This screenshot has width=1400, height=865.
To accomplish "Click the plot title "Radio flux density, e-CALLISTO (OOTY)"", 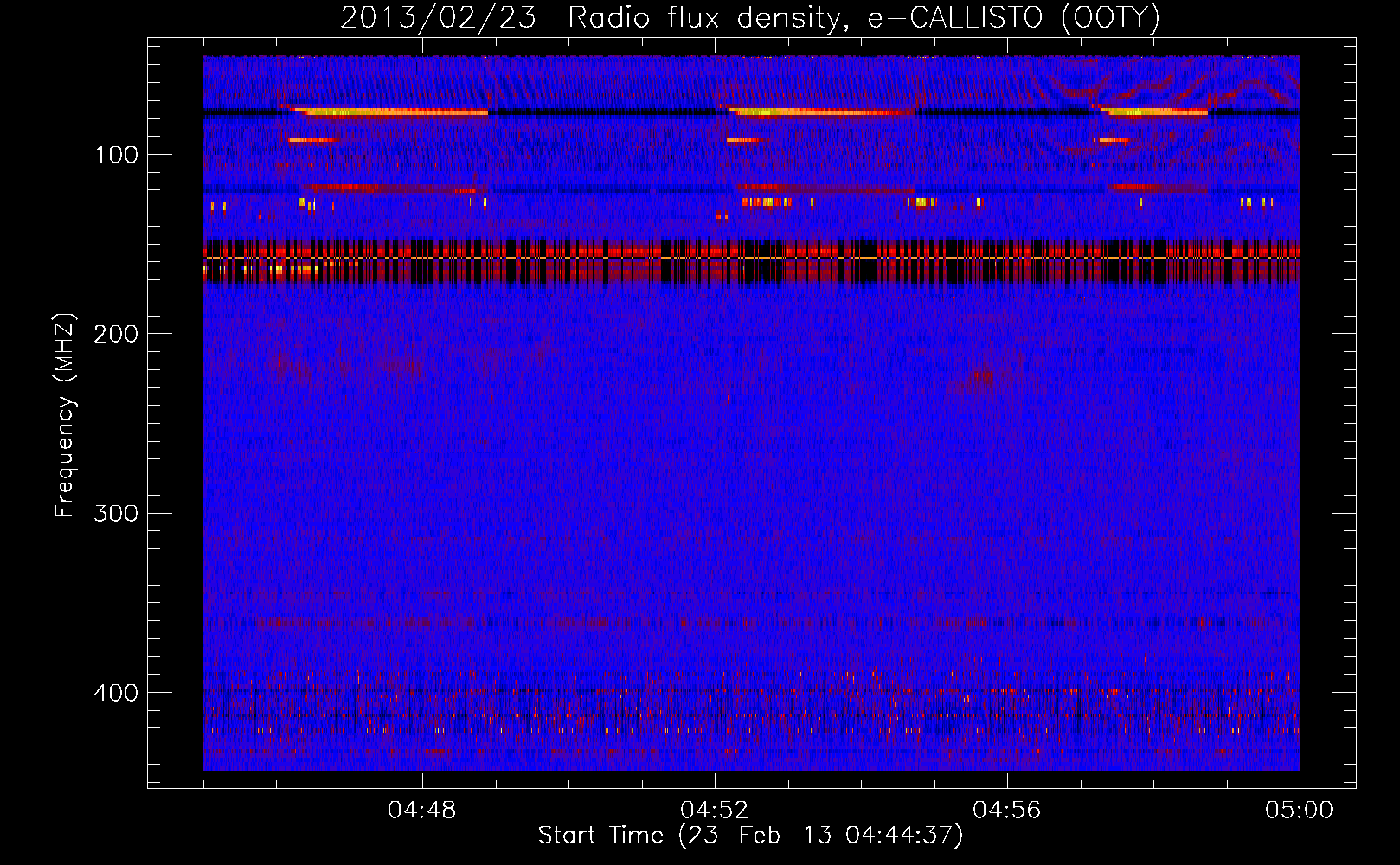I will (864, 18).
